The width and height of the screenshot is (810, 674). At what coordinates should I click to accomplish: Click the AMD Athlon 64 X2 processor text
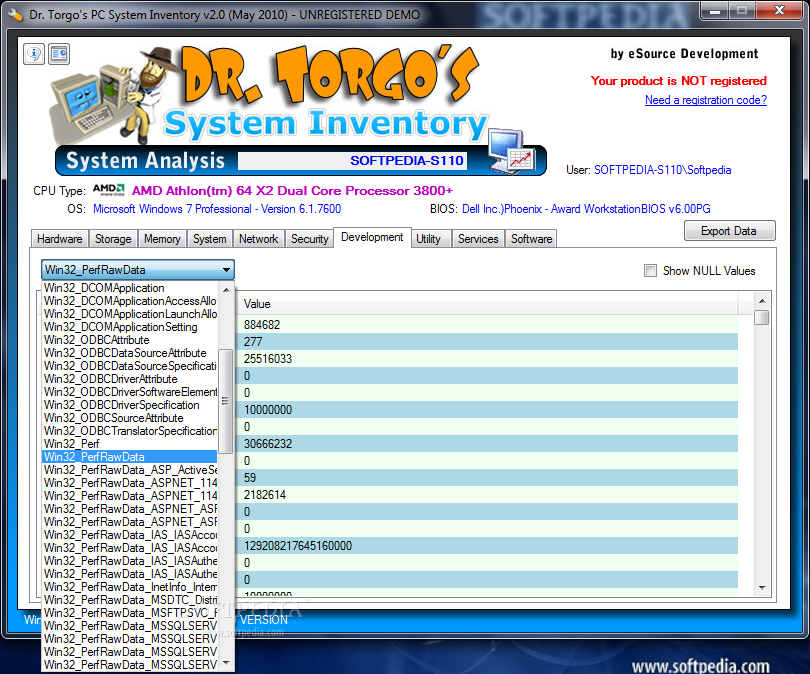(x=292, y=191)
